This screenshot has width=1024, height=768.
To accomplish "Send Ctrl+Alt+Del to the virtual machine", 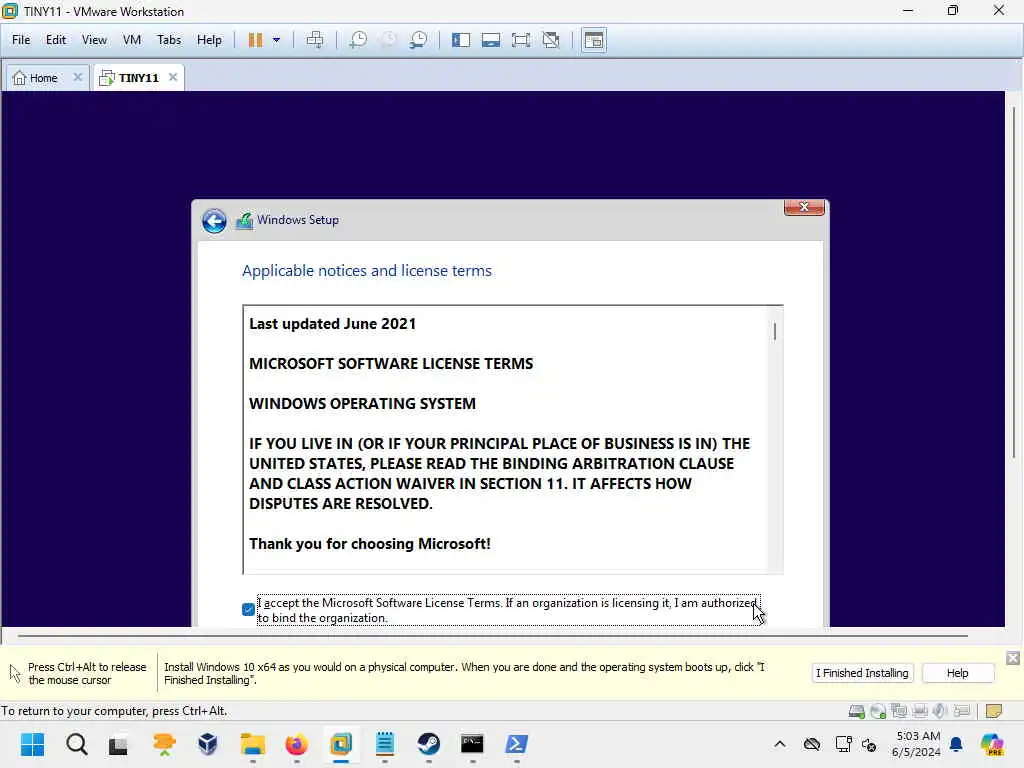I will [x=315, y=40].
